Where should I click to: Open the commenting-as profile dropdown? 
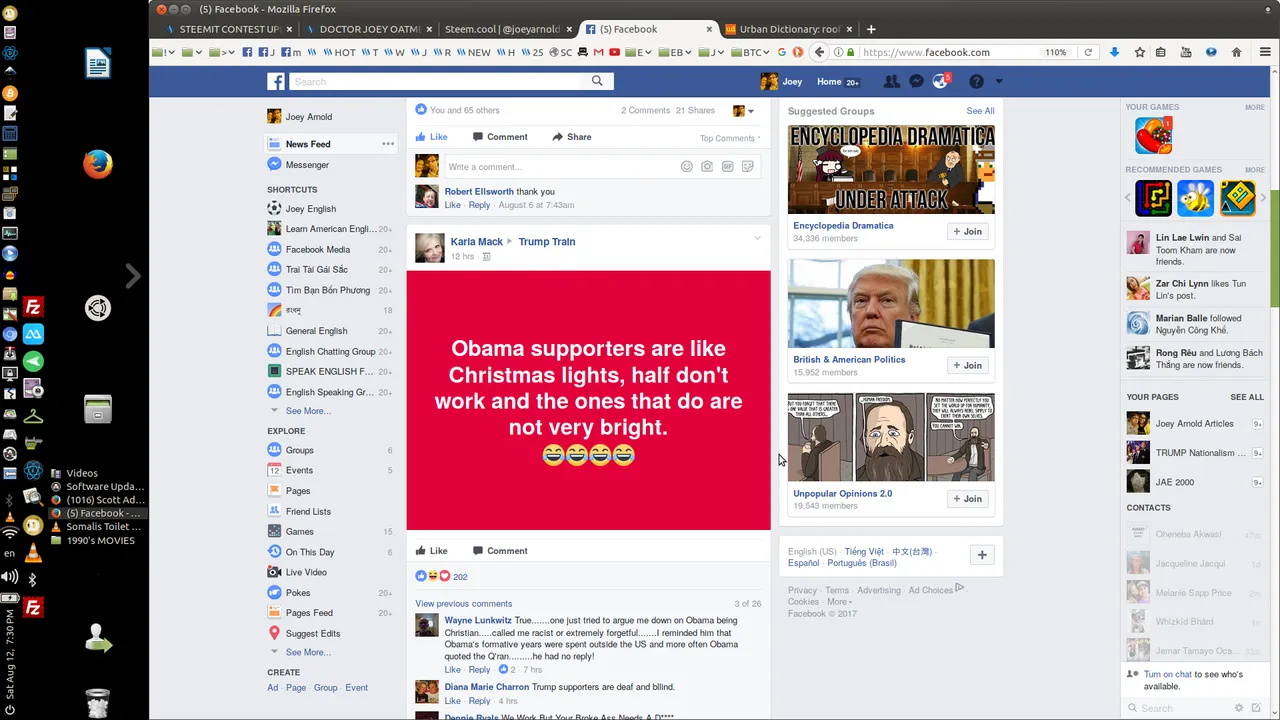click(x=743, y=111)
